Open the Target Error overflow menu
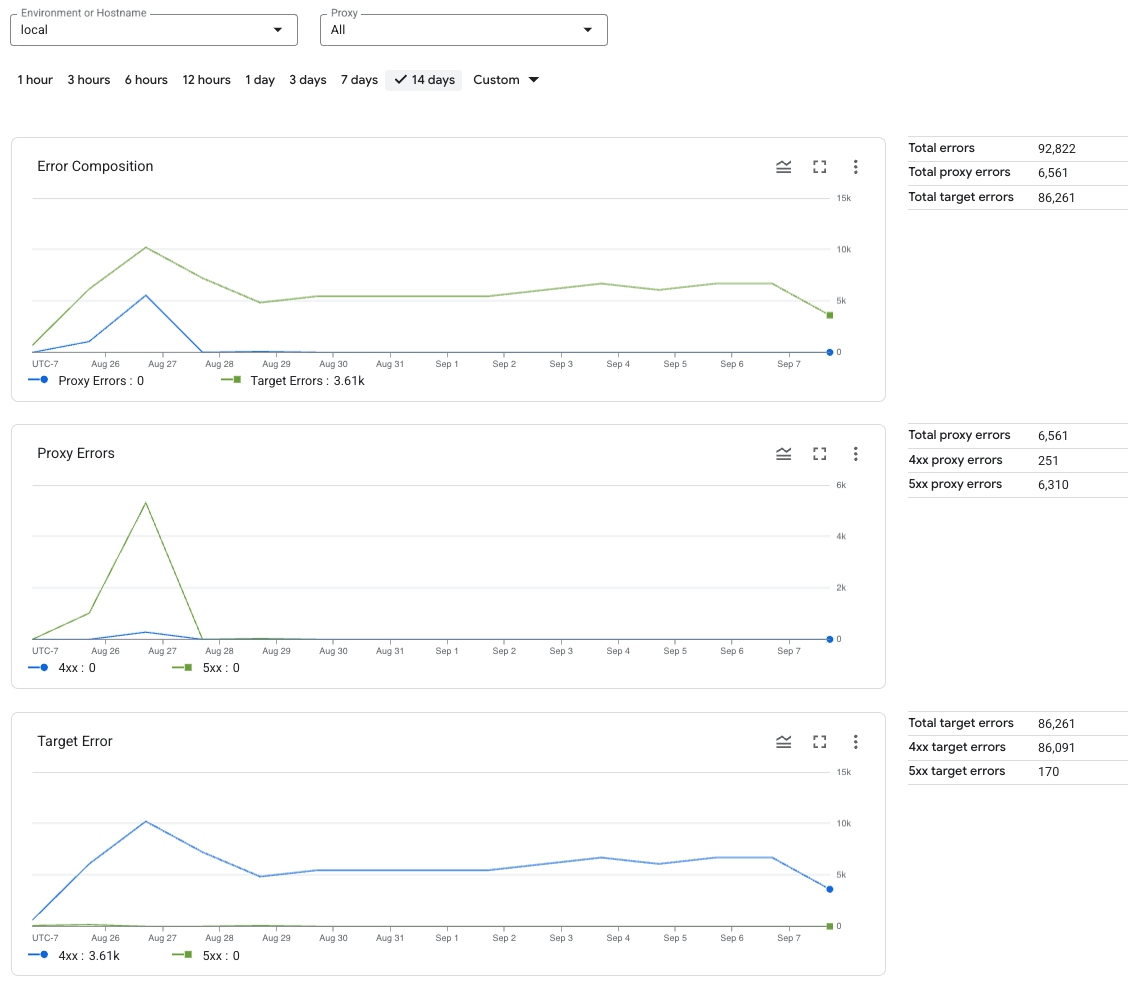 tap(856, 742)
